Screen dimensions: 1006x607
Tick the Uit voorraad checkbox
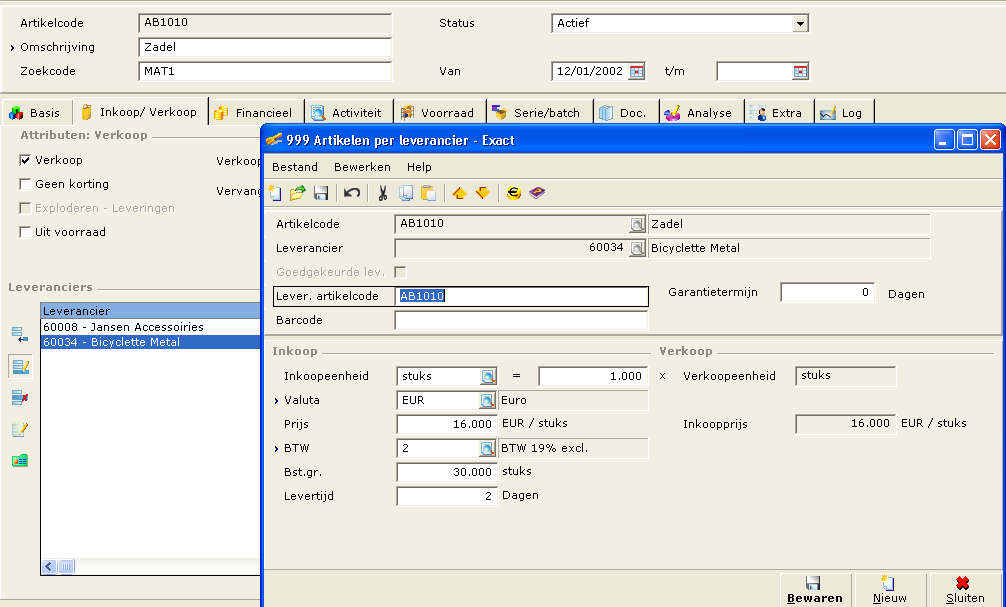click(x=25, y=232)
